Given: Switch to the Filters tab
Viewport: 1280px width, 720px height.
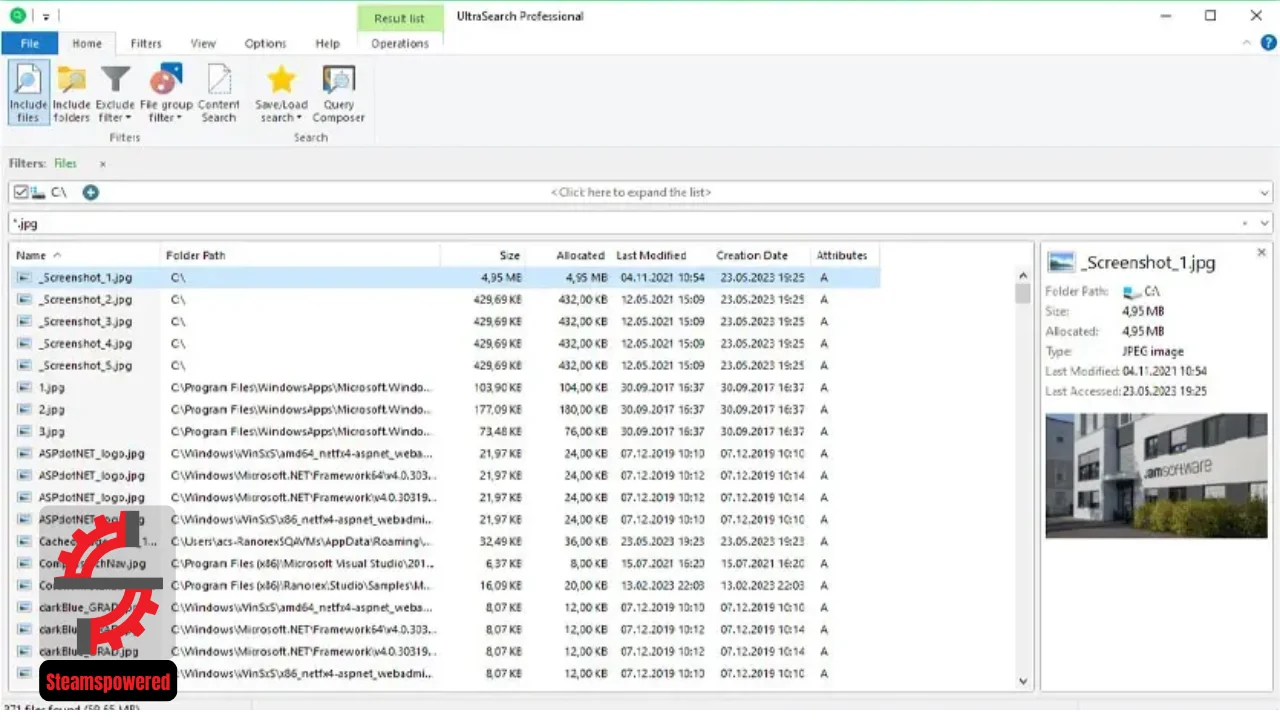Looking at the screenshot, I should tap(146, 43).
